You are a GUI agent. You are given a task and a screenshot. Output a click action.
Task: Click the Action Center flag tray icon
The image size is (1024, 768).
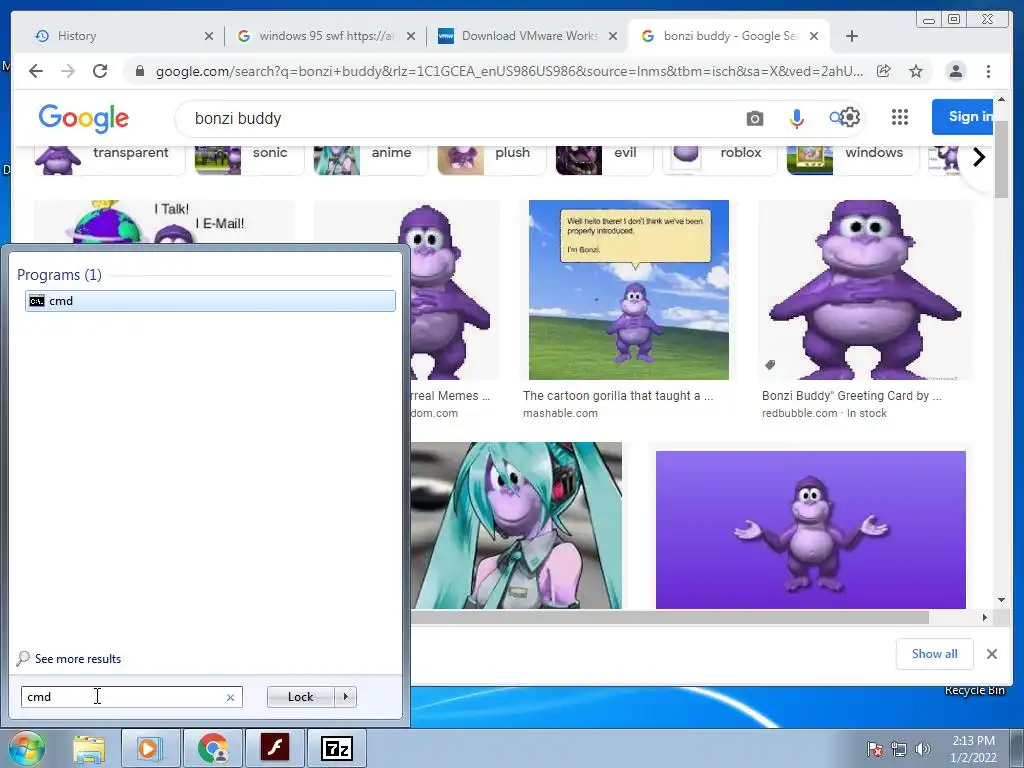pos(875,749)
